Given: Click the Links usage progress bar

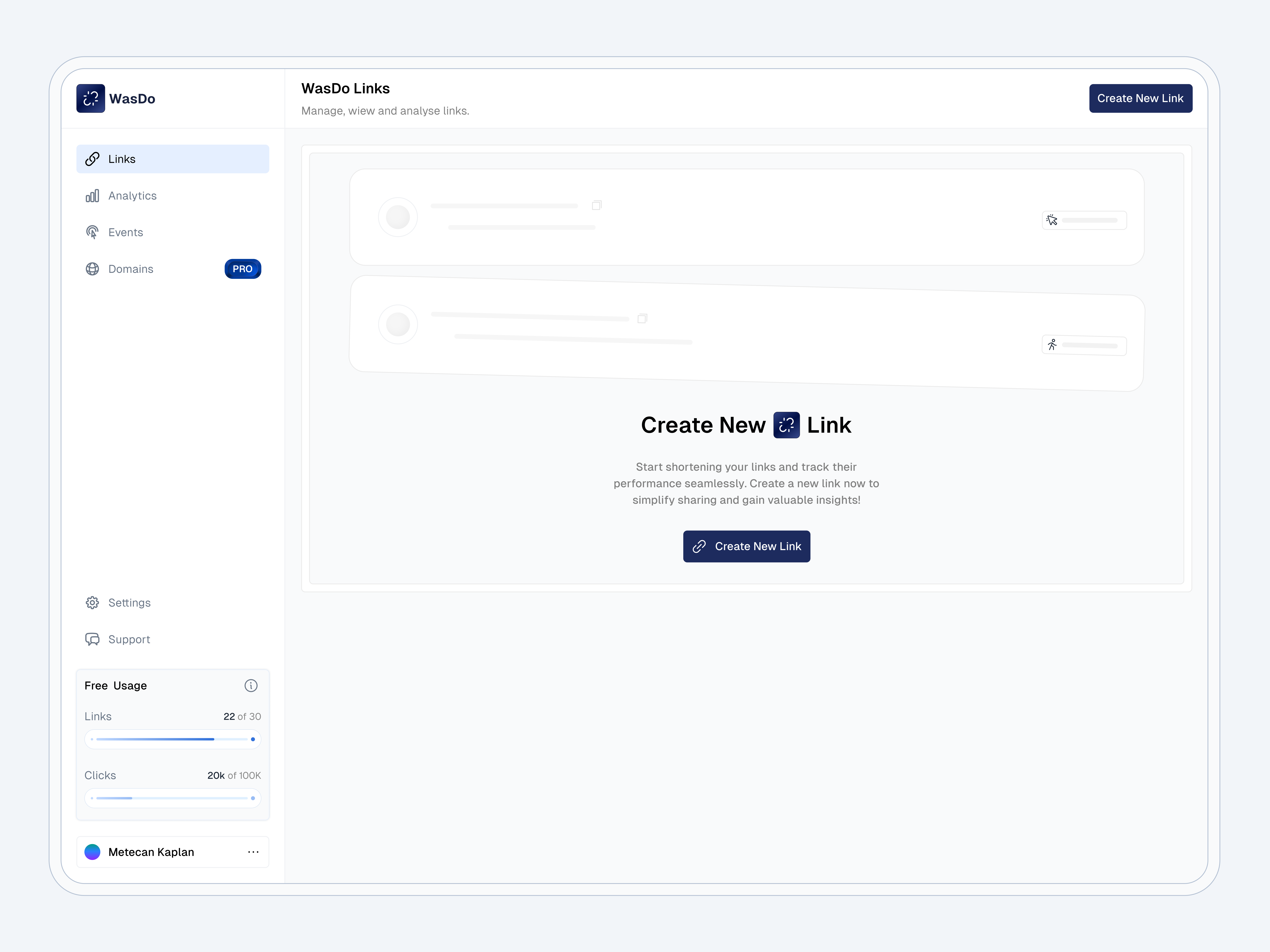Looking at the screenshot, I should [173, 739].
